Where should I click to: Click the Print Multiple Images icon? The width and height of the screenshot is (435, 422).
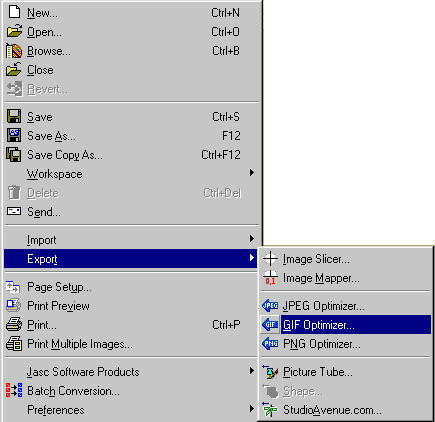point(14,344)
